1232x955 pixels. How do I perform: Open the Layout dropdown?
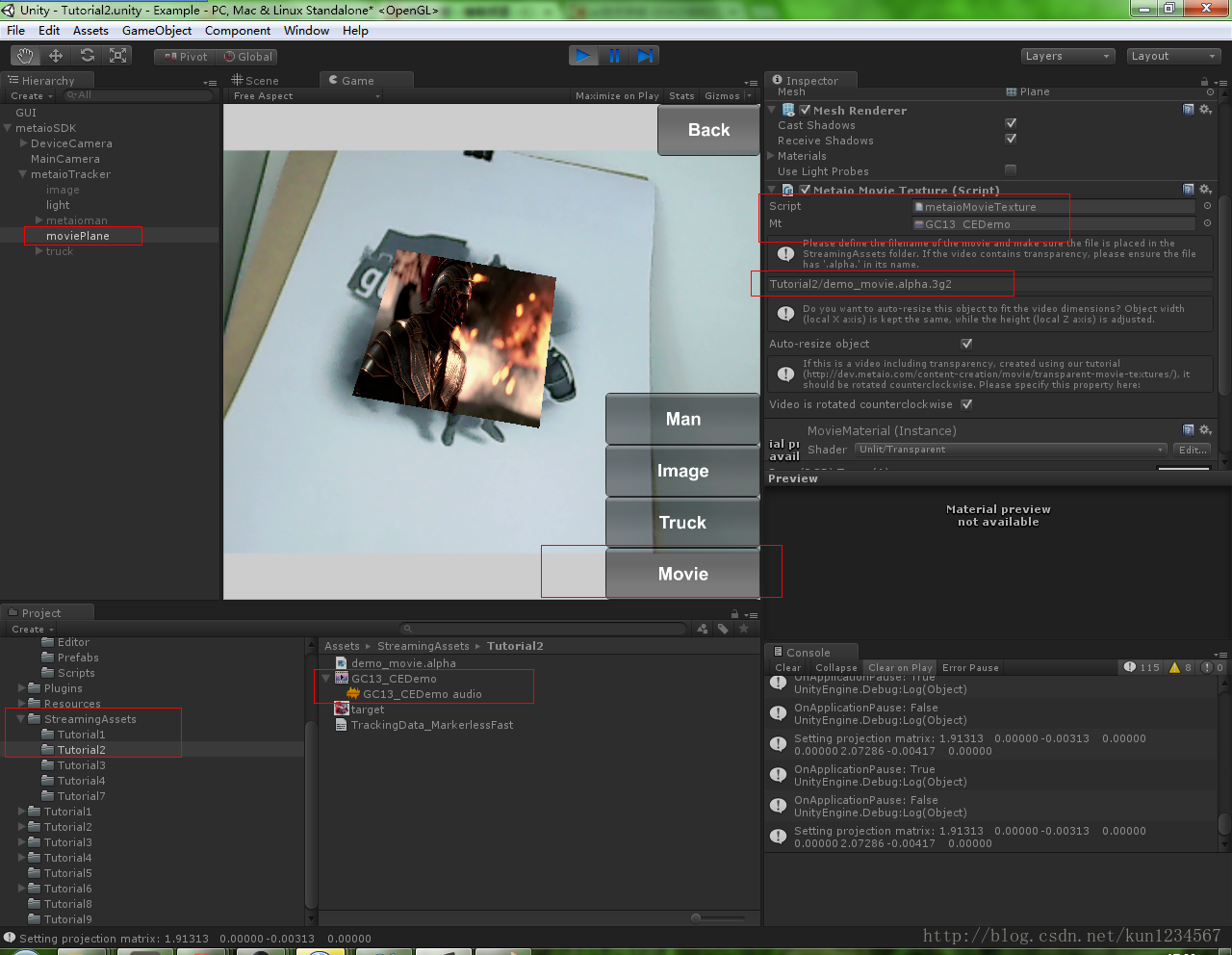(1173, 56)
